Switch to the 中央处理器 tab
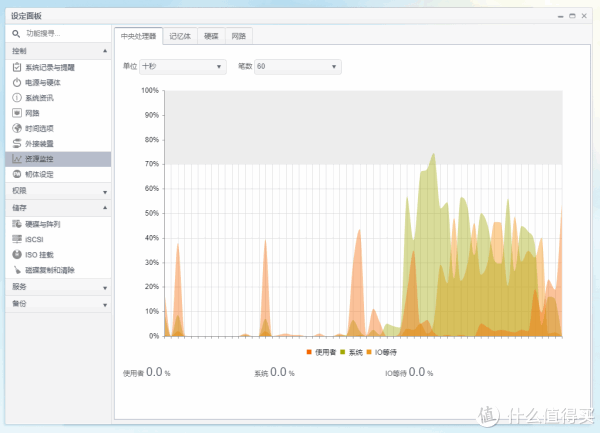The height and width of the screenshot is (433, 600). [139, 36]
